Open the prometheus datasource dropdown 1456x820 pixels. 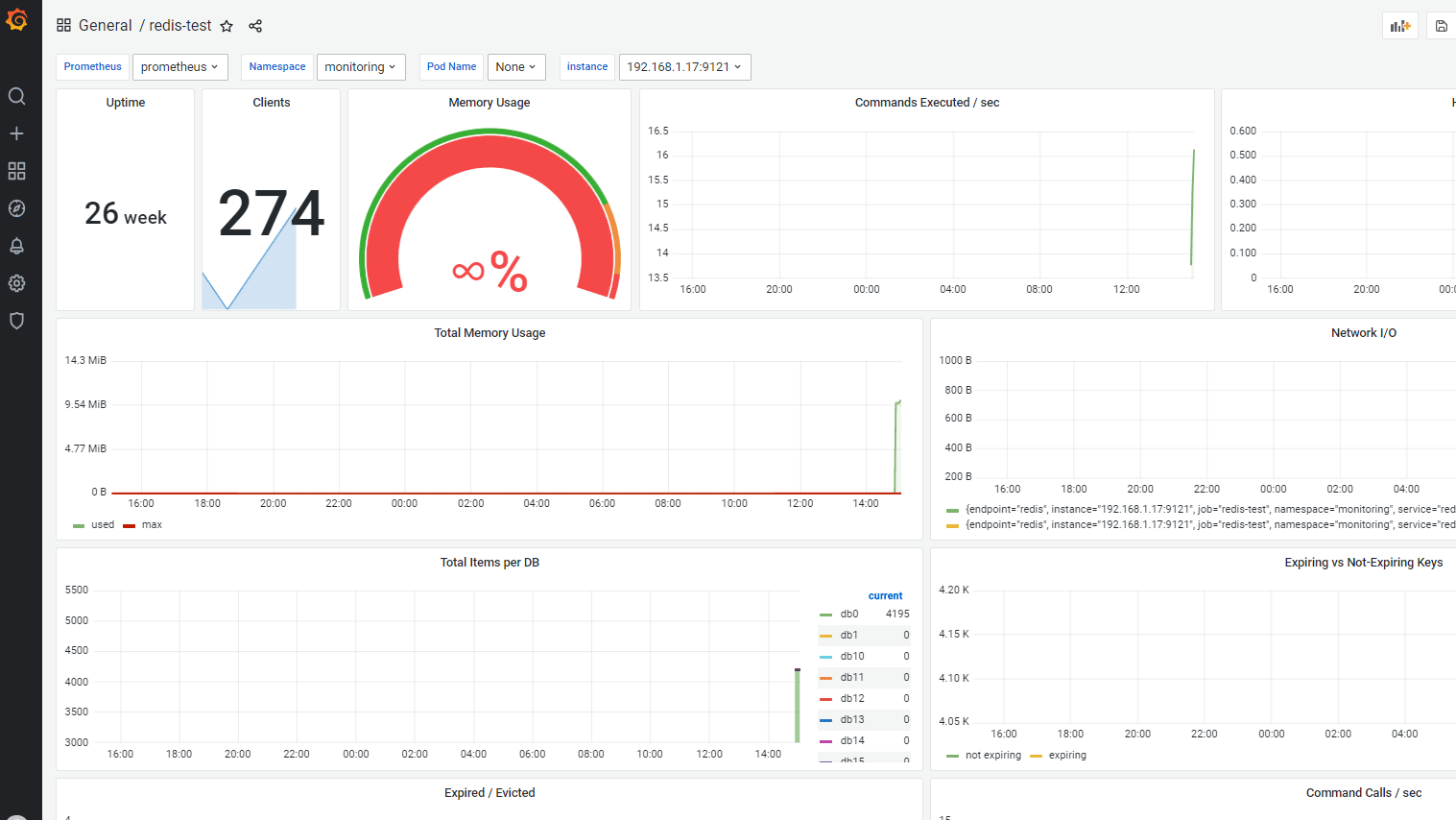[x=179, y=67]
